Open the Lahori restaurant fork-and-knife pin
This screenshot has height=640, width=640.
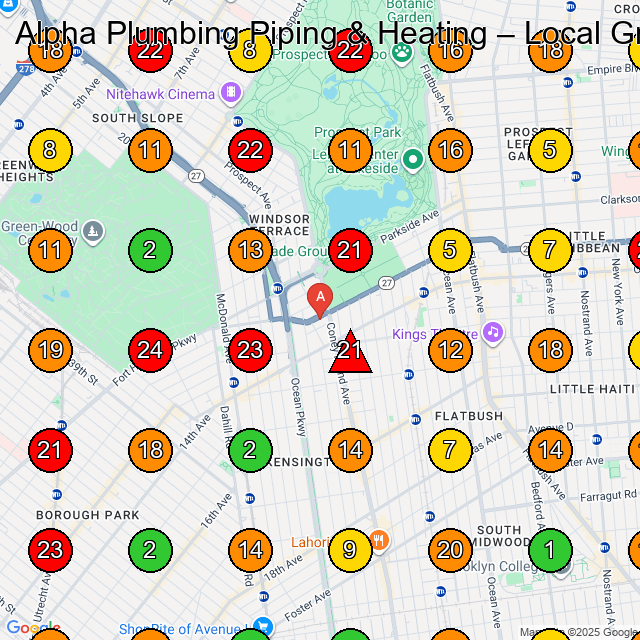tap(379, 542)
